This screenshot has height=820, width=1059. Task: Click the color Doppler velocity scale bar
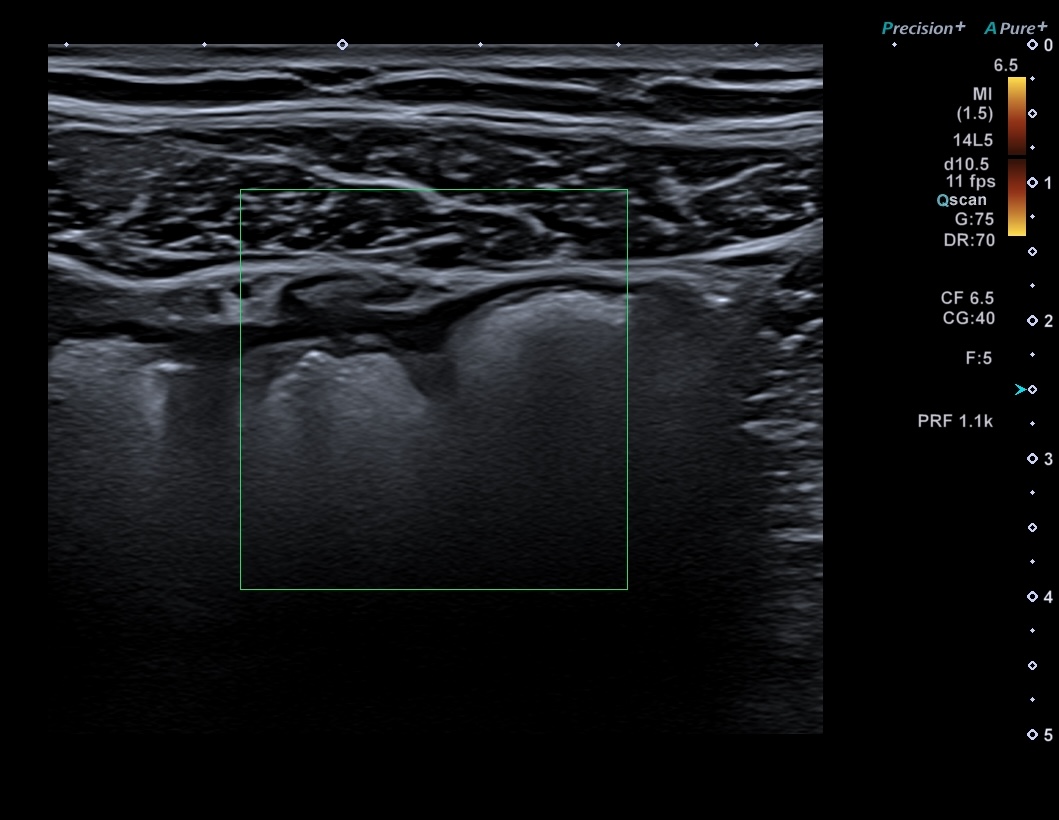[1016, 156]
